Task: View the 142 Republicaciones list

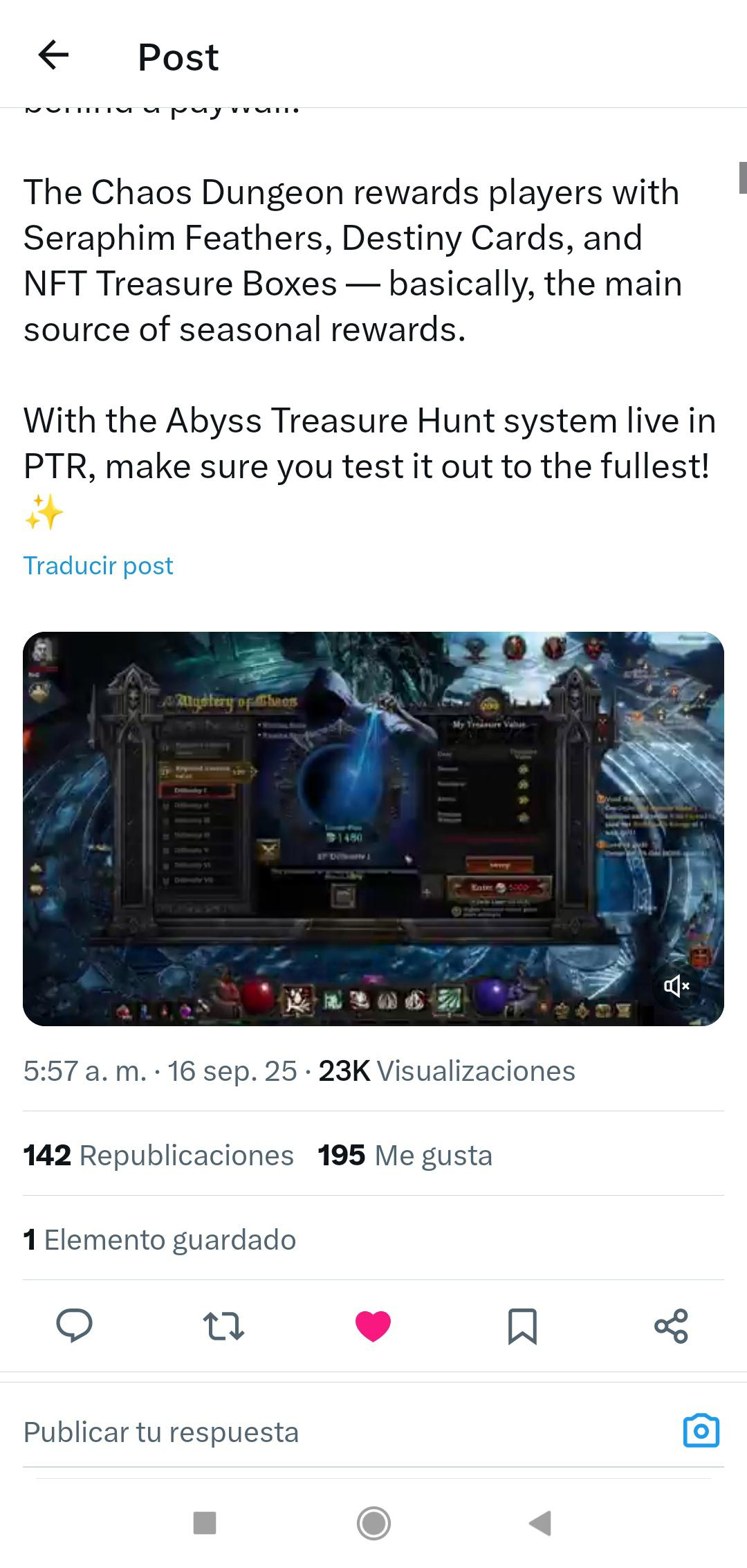Action: click(158, 1155)
